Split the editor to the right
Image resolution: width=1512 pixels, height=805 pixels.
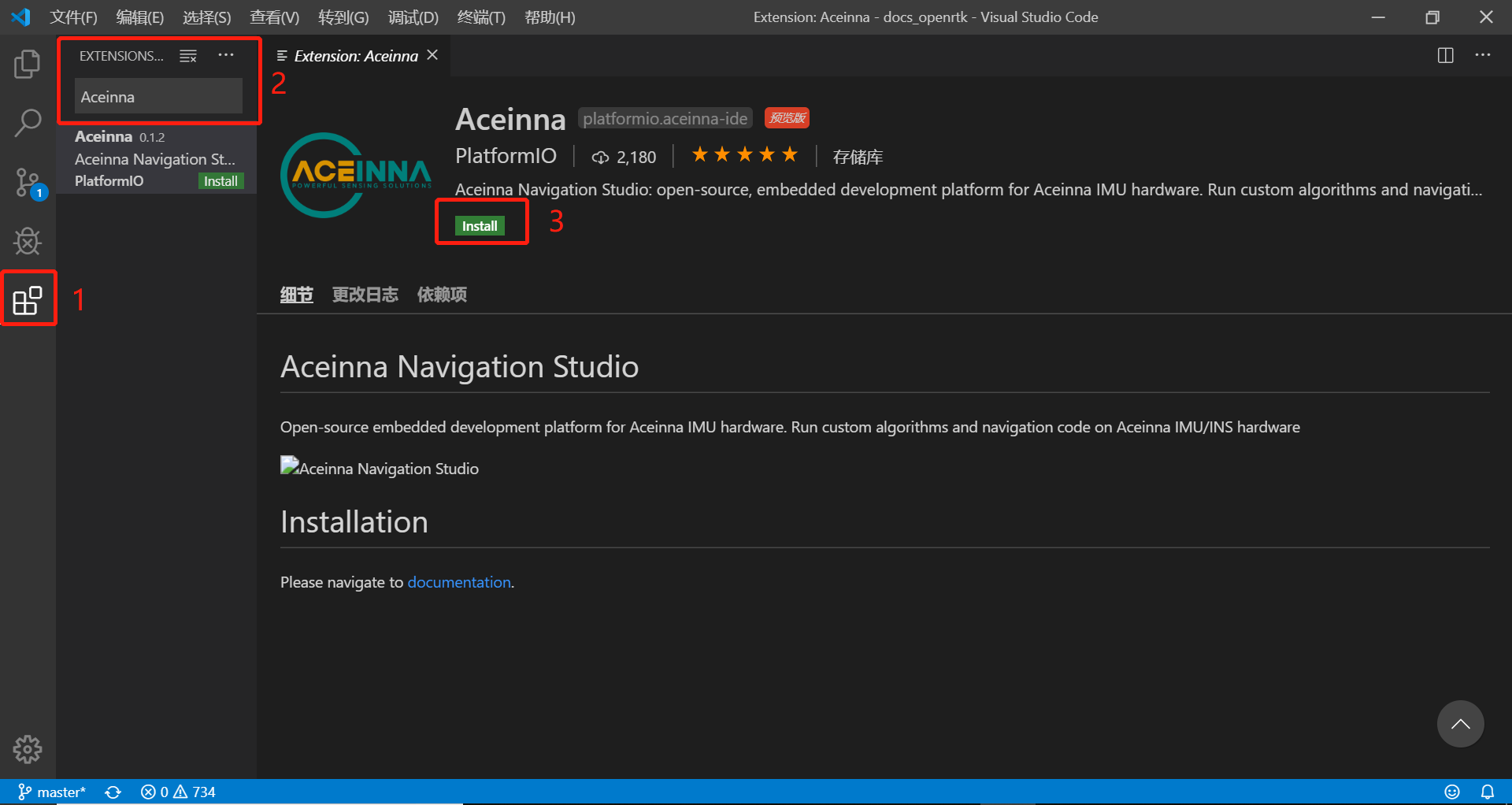[1445, 55]
